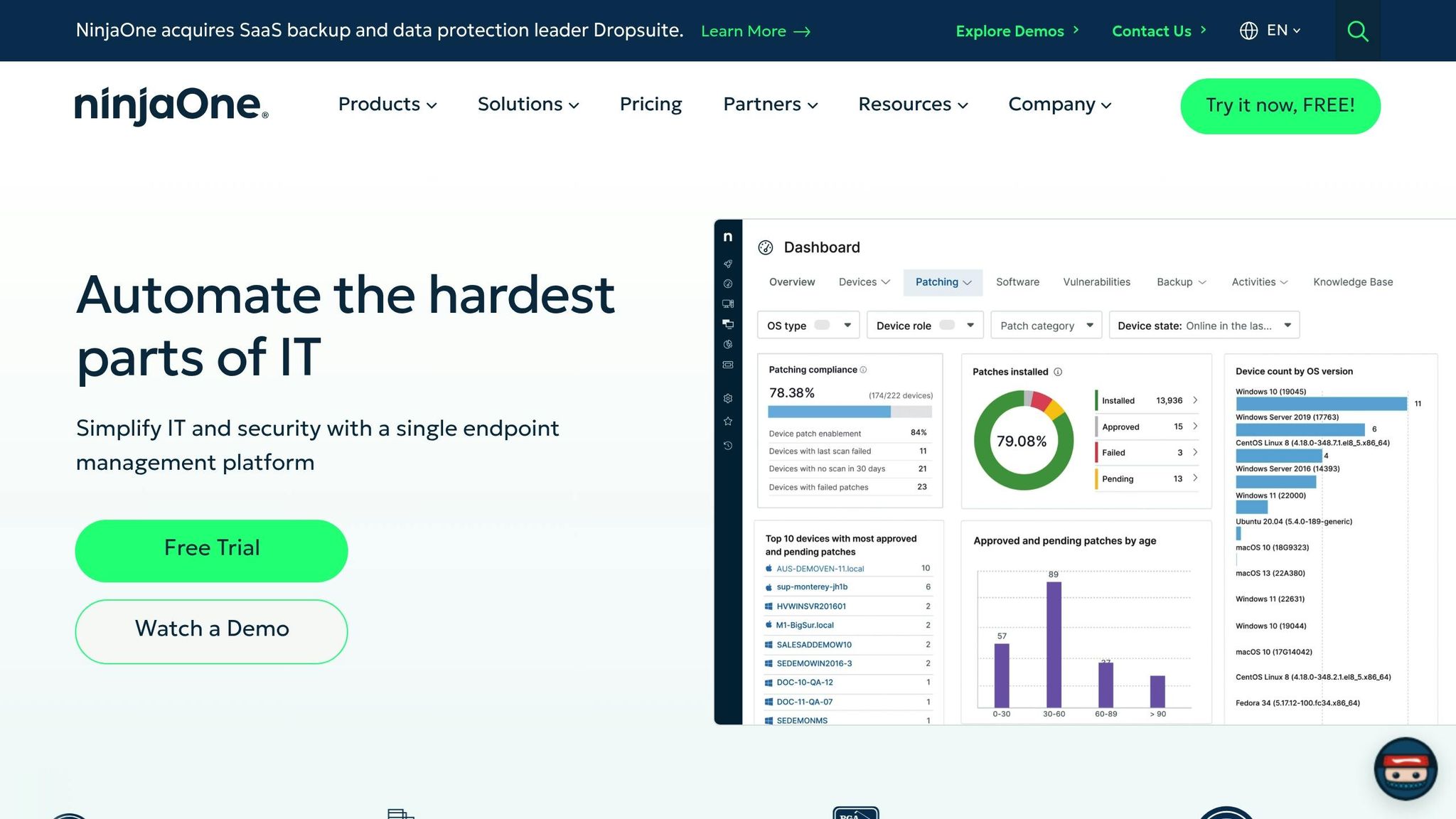Select the gauge icon in sidebar
The image size is (1456, 819).
click(x=728, y=284)
